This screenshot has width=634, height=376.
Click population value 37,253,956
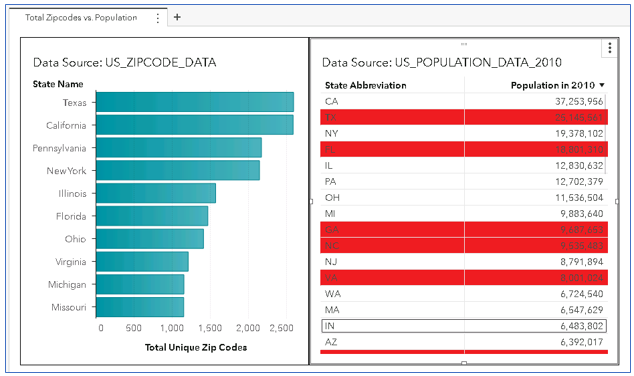579,101
